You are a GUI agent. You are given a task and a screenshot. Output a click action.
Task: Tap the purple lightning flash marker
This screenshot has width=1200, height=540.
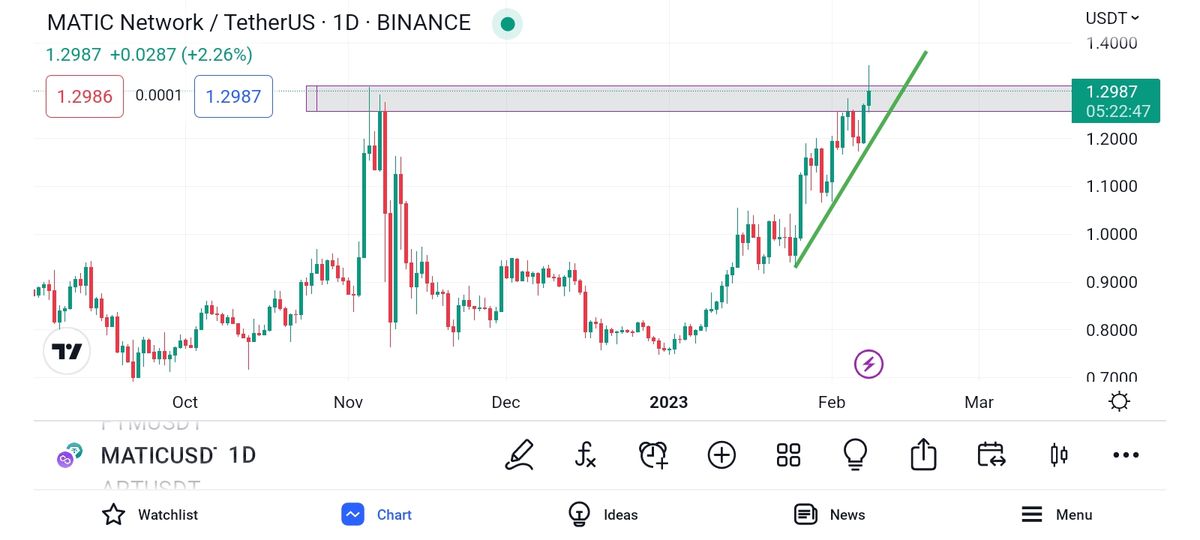[868, 364]
